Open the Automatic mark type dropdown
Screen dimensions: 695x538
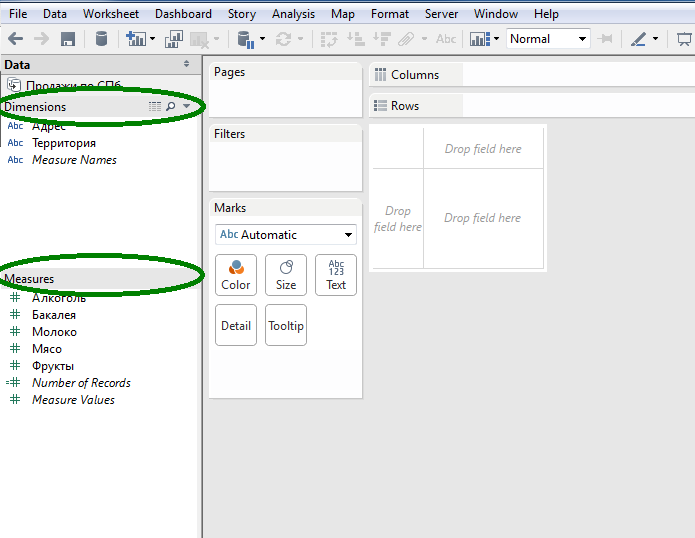[285, 234]
